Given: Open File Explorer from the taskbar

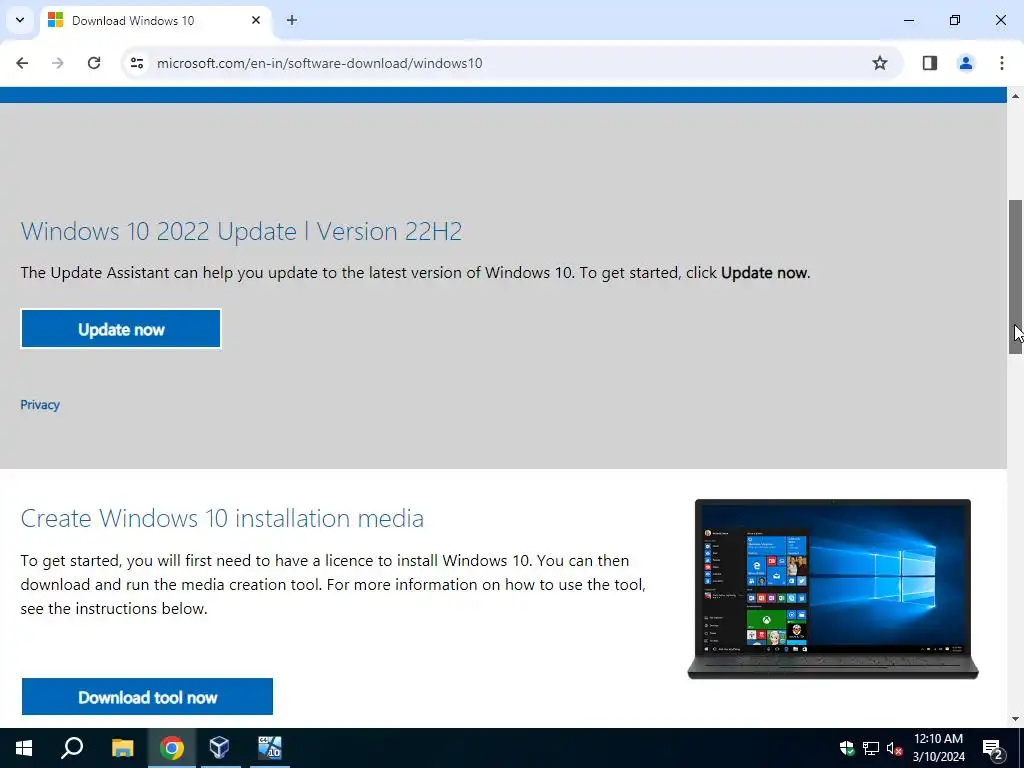Looking at the screenshot, I should click(122, 748).
